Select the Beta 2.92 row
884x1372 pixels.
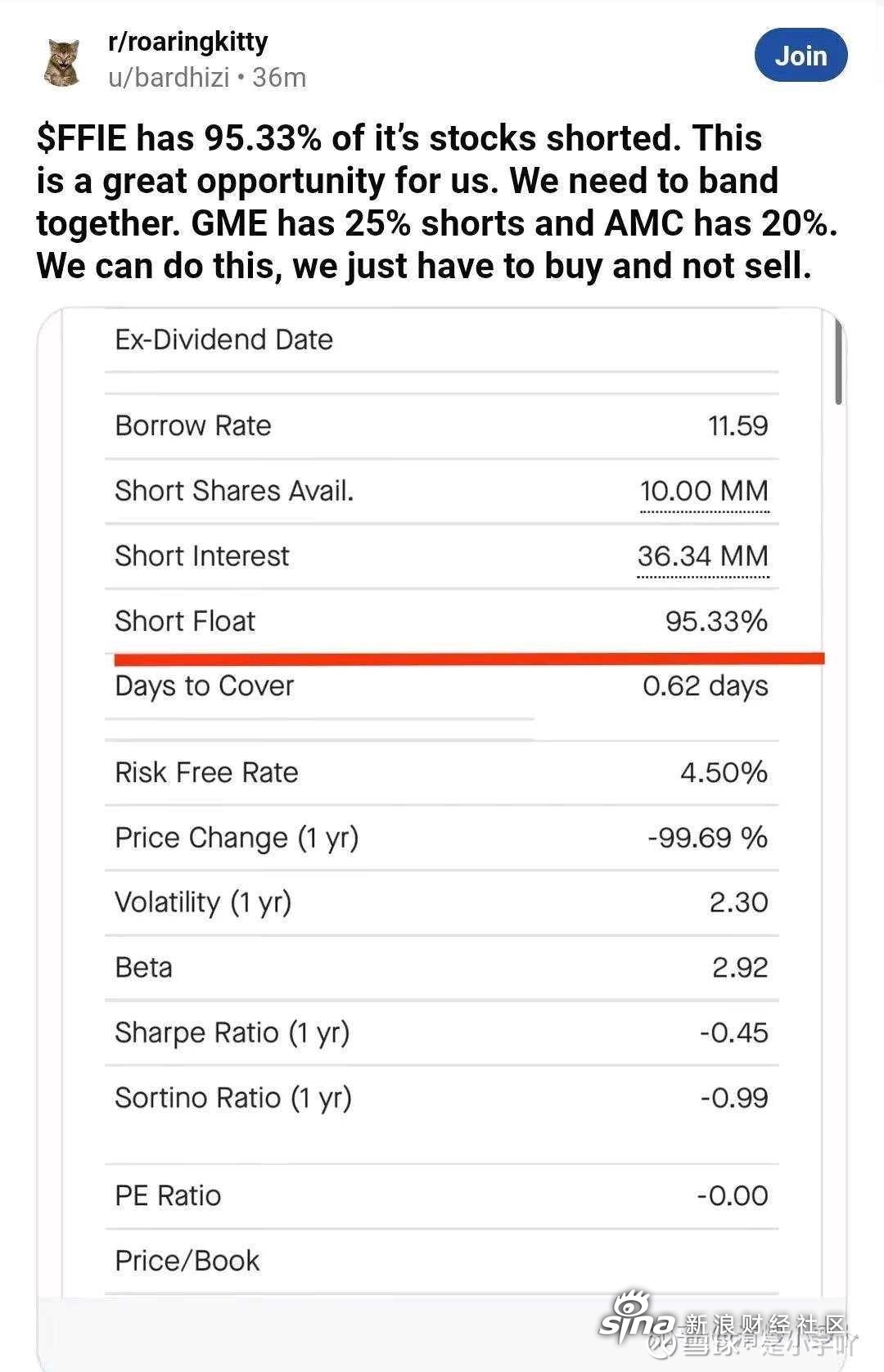[441, 968]
